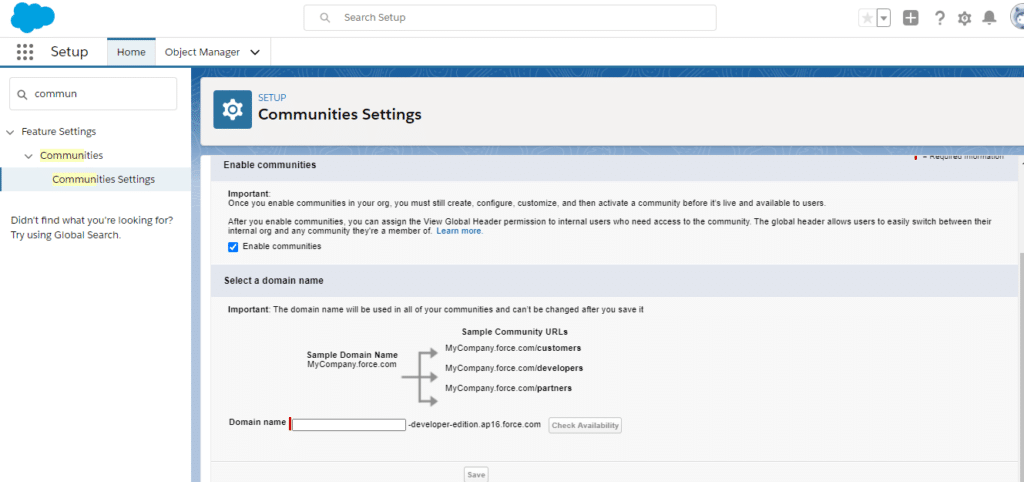
Task: Open the Global Actions plus icon
Action: point(910,18)
